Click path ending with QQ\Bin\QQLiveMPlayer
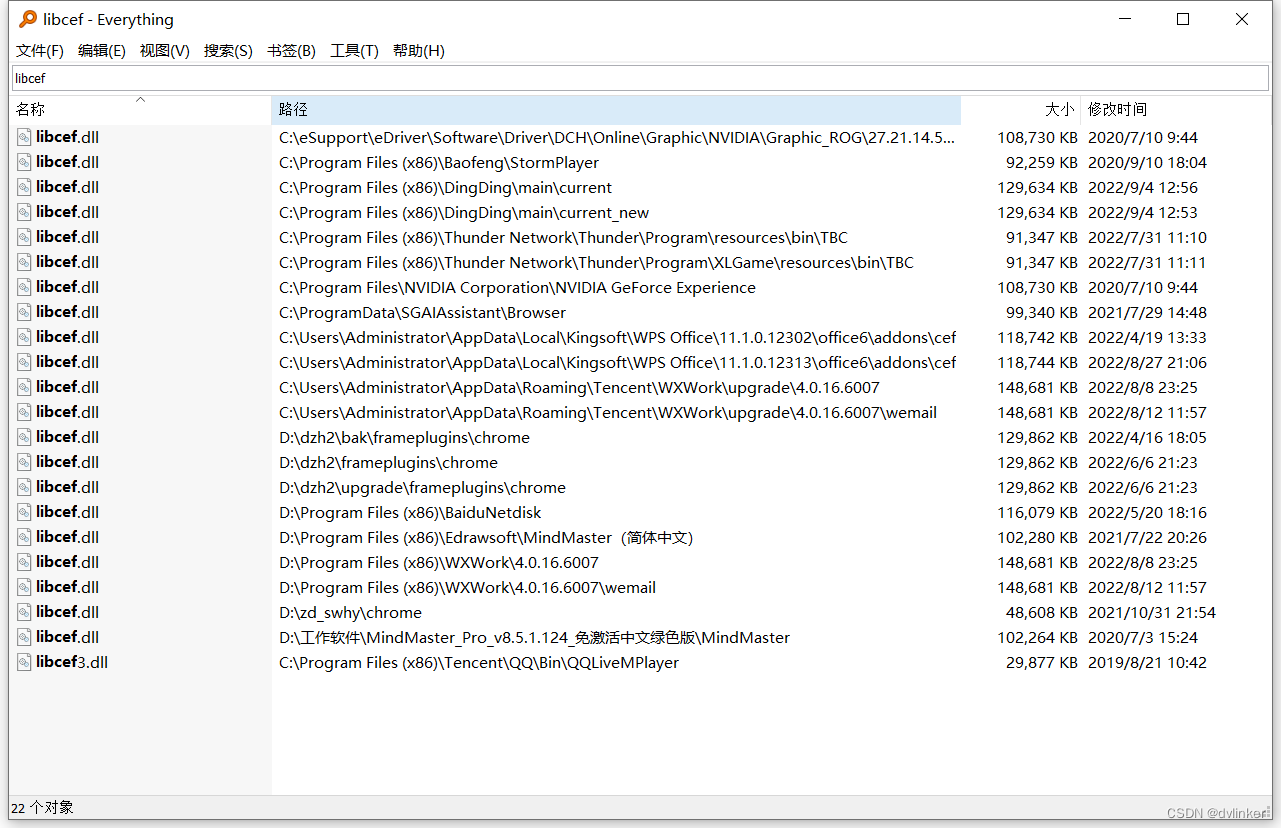Image resolution: width=1281 pixels, height=828 pixels. click(479, 662)
